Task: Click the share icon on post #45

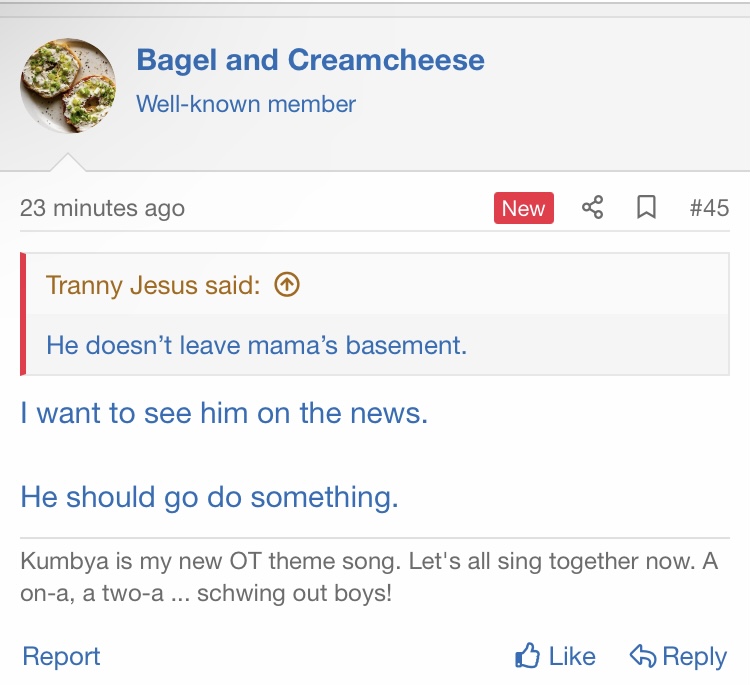Action: (593, 208)
